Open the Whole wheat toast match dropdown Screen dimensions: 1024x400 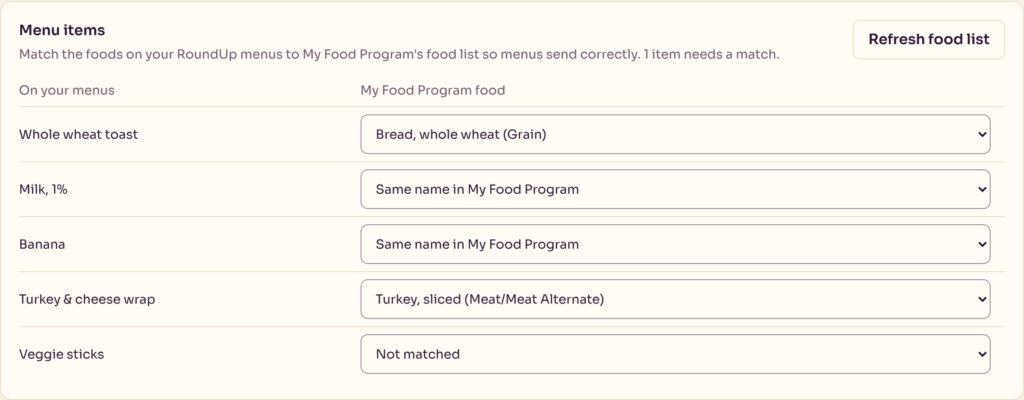pyautogui.click(x=675, y=135)
